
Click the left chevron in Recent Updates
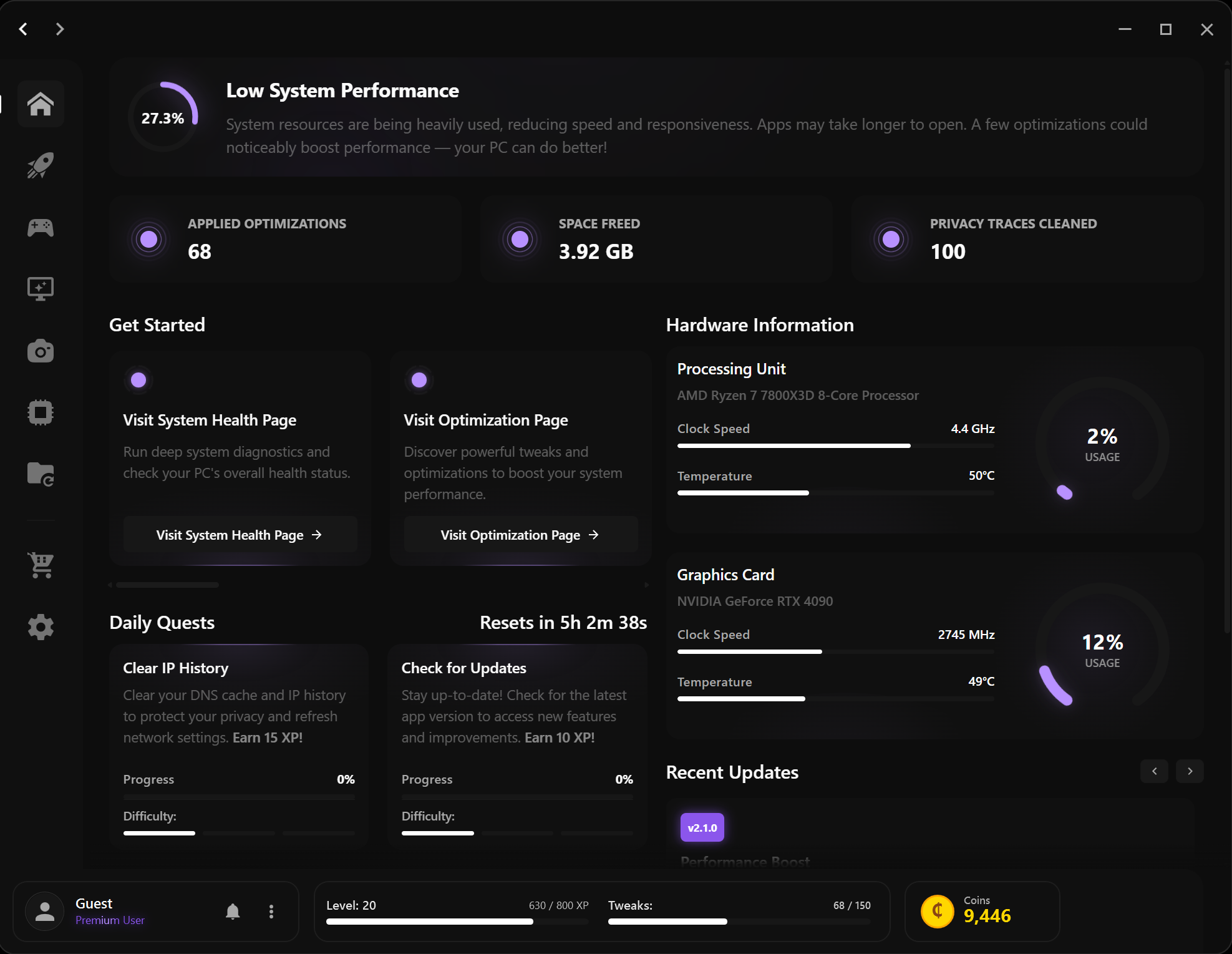point(1154,771)
